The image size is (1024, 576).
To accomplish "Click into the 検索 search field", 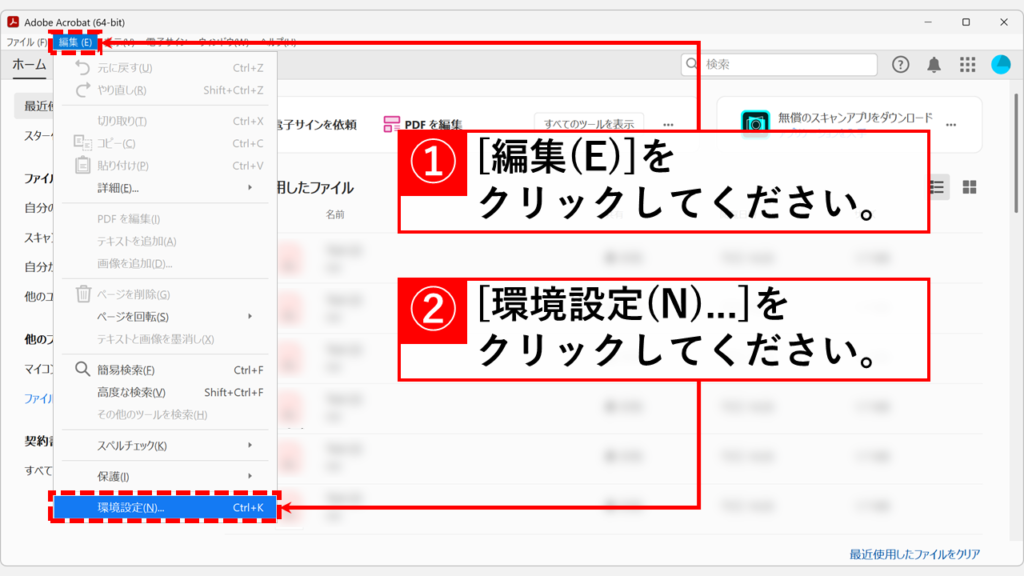I will pyautogui.click(x=779, y=64).
